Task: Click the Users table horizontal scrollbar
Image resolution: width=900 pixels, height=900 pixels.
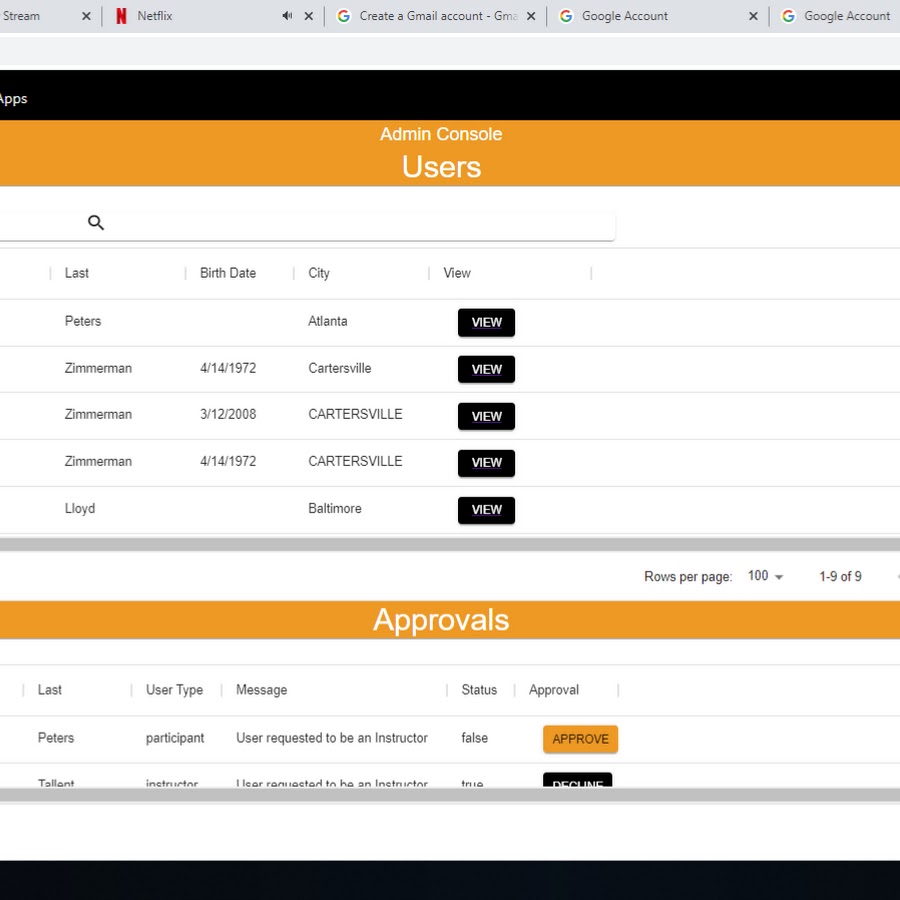Action: pyautogui.click(x=450, y=545)
